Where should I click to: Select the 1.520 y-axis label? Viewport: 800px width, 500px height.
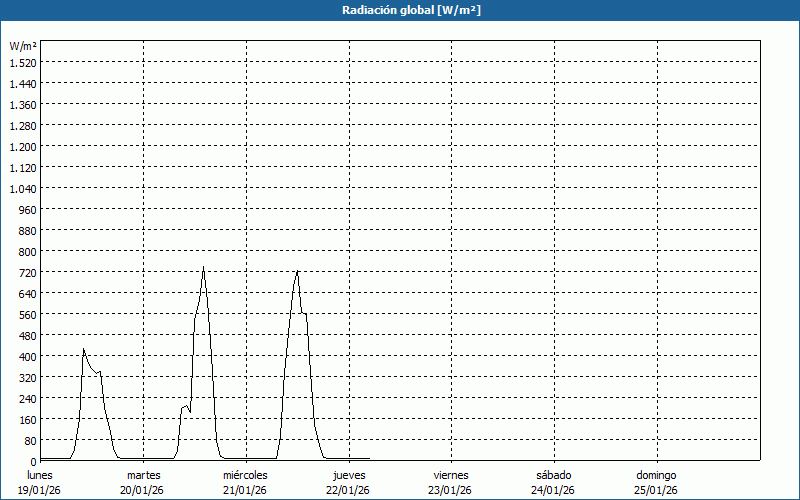coord(22,62)
